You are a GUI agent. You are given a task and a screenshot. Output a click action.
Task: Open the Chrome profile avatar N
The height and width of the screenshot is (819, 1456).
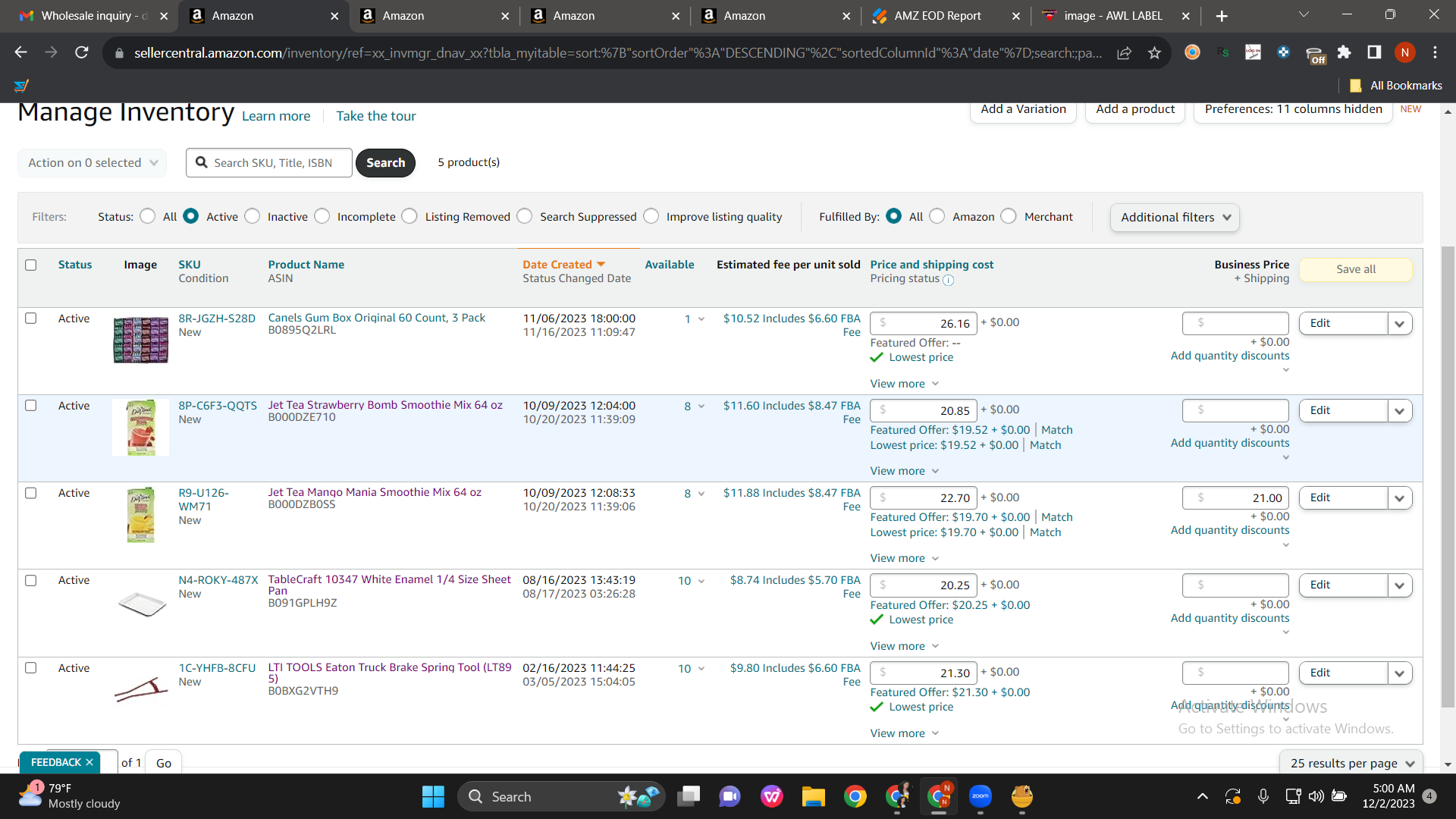[1404, 52]
